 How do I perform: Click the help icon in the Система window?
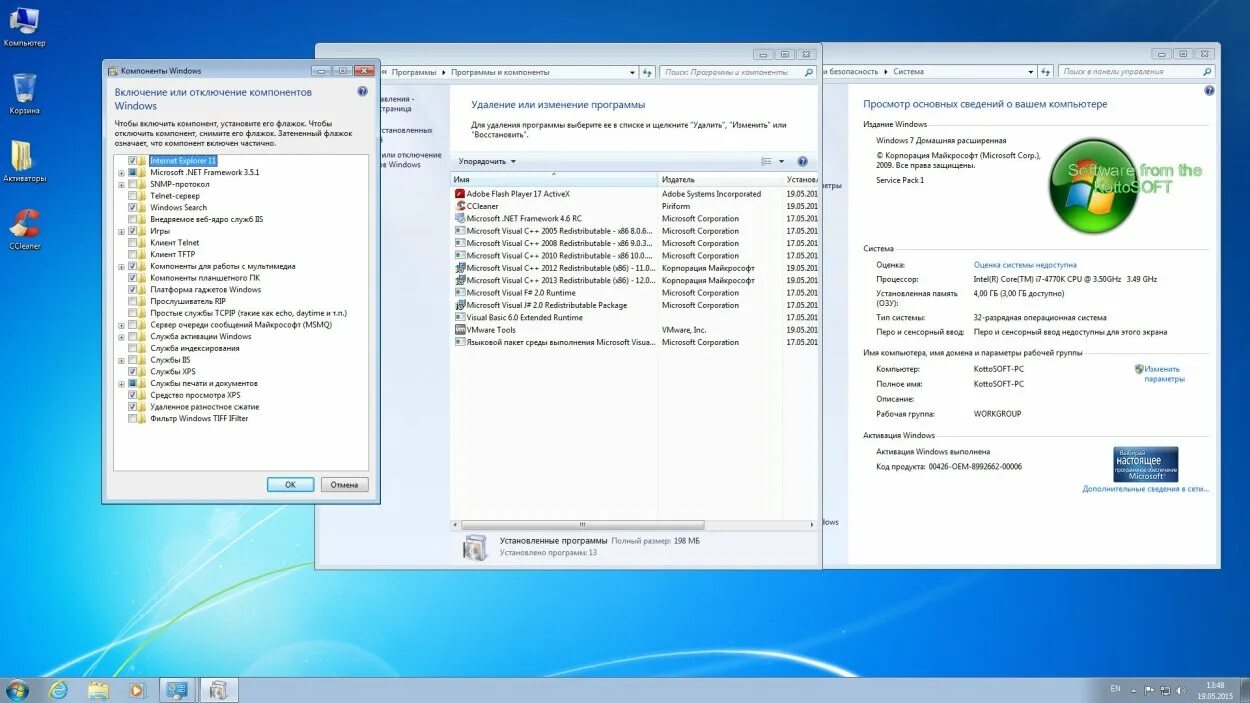[1209, 90]
